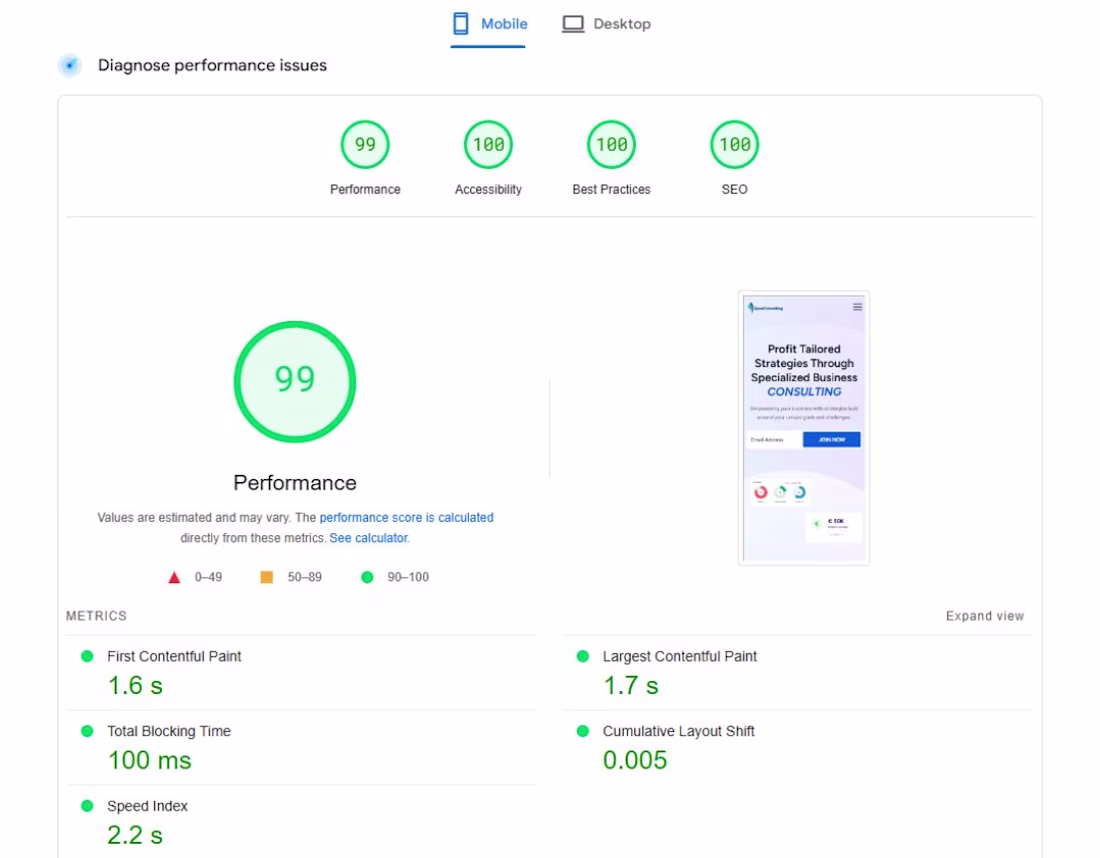Screen dimensions: 1100x858
Task: Click the blue diagnose performance icon
Action: [x=70, y=66]
